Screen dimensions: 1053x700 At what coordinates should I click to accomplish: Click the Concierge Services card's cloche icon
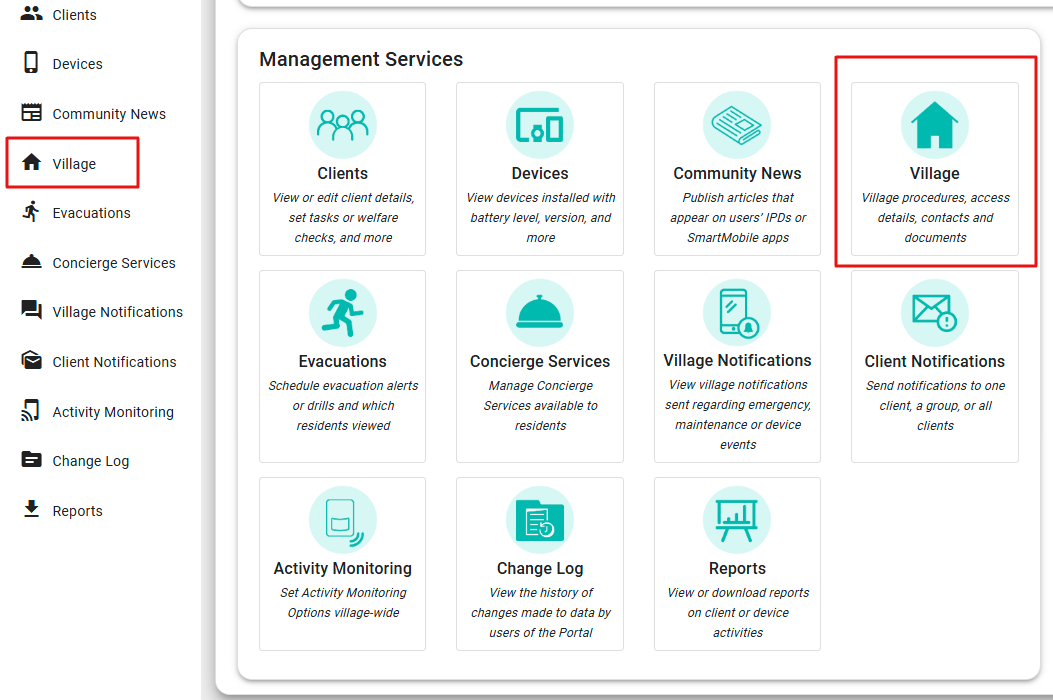(540, 313)
